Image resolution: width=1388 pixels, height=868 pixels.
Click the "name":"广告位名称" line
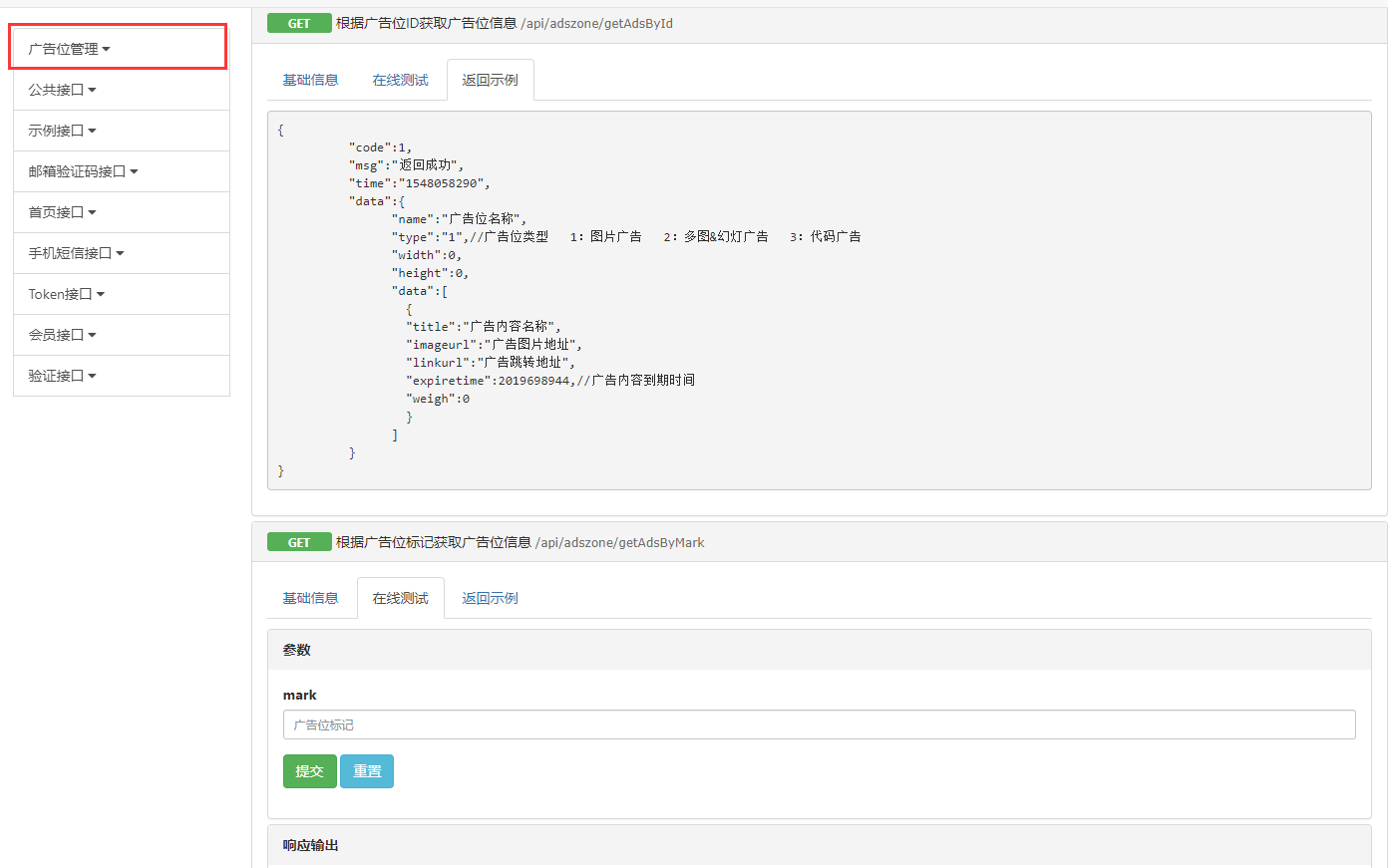click(459, 219)
